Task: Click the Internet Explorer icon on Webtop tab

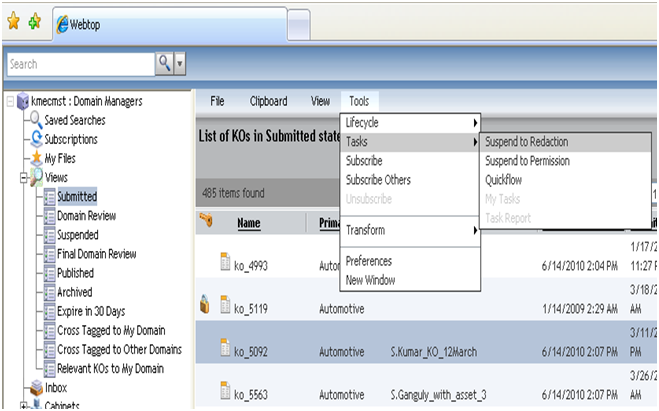Action: tap(62, 24)
